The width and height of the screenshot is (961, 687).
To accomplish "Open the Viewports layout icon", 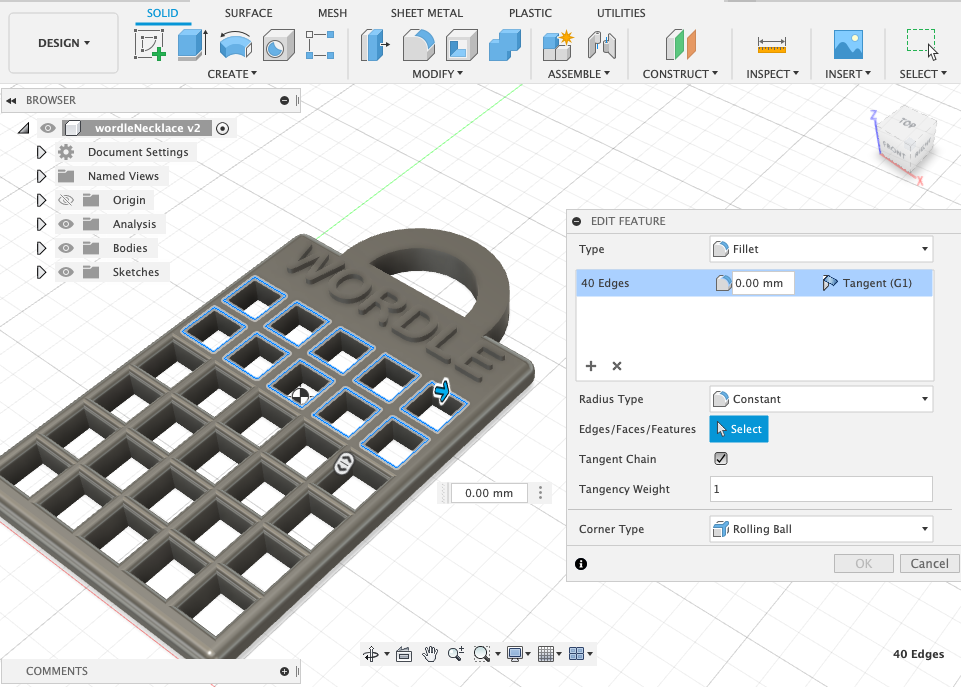I will click(x=576, y=654).
